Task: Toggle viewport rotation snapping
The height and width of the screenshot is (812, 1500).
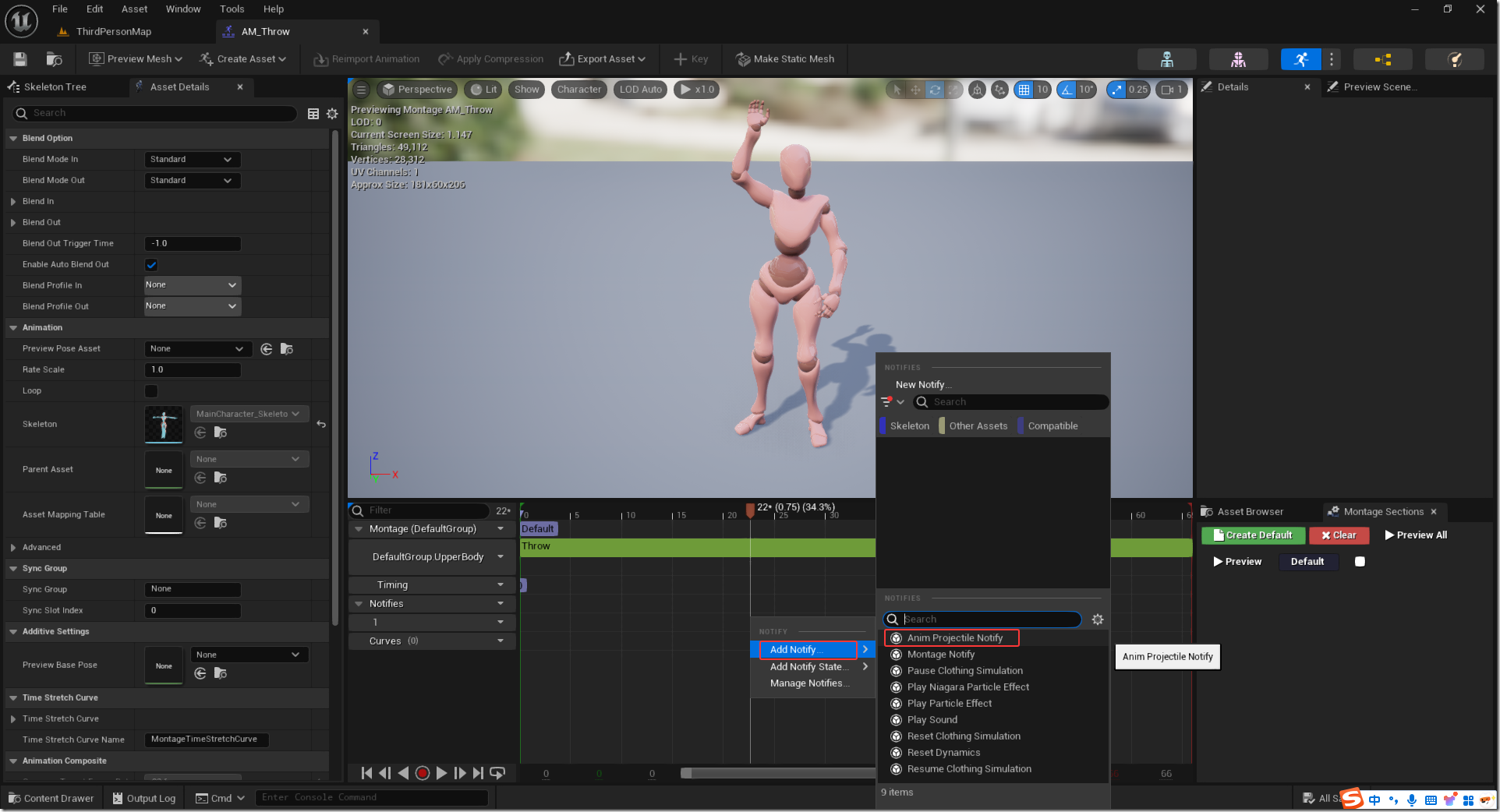Action: tap(1067, 90)
